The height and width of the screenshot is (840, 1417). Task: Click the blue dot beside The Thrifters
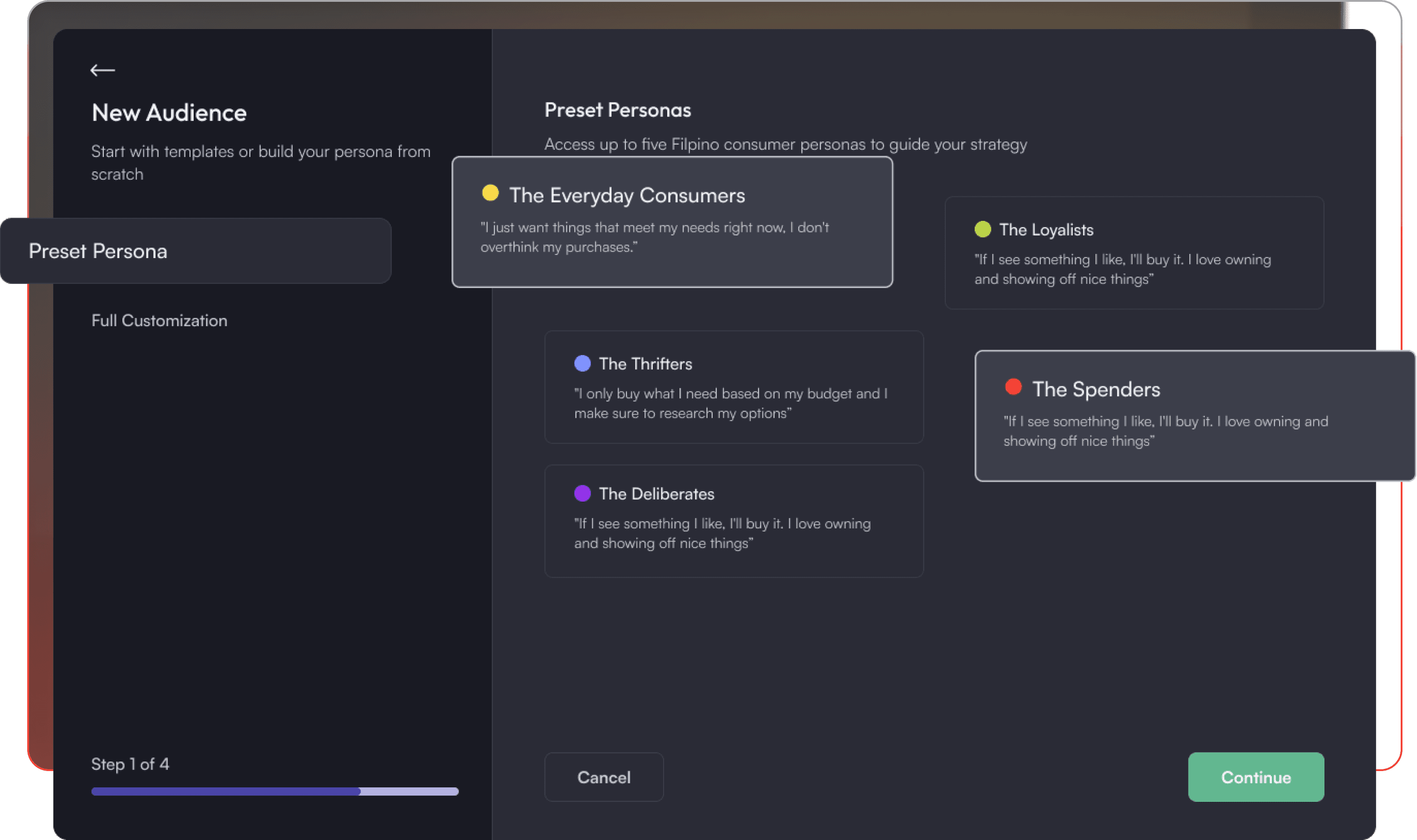coord(582,363)
